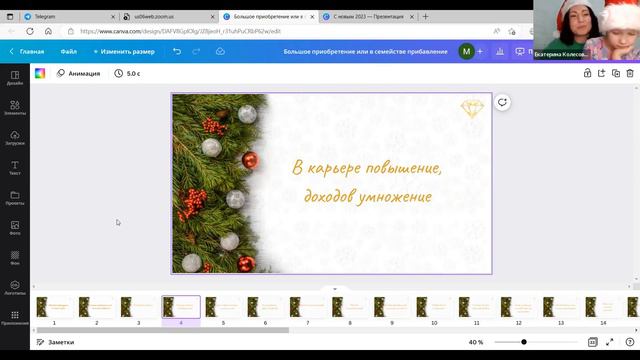The image size is (640, 360).
Task: Click the redo arrow in the top bar
Action: click(196, 51)
